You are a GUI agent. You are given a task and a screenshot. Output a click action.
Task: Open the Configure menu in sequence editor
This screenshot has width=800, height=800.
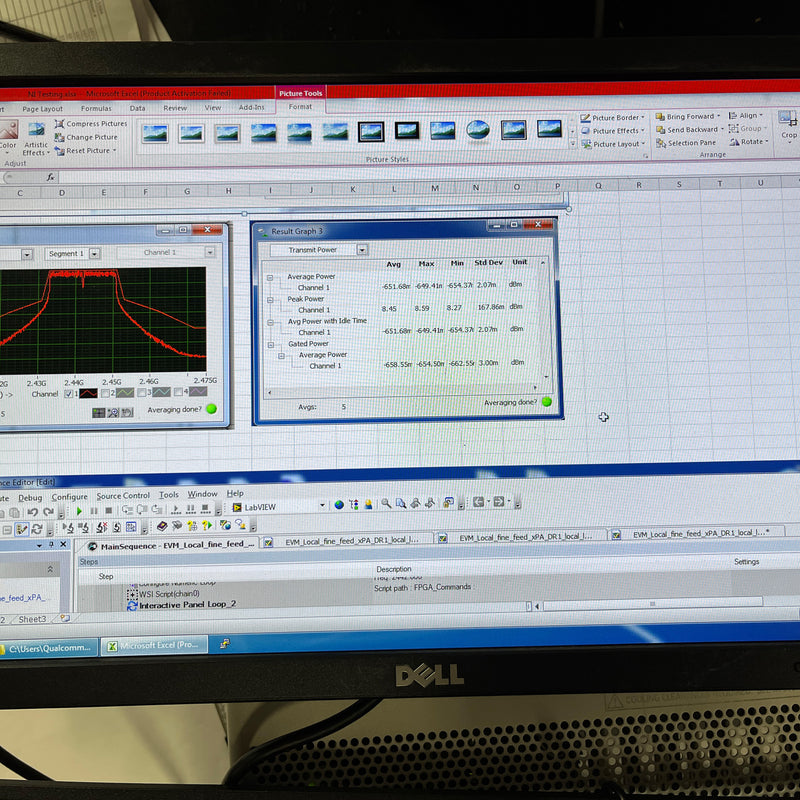[69, 496]
